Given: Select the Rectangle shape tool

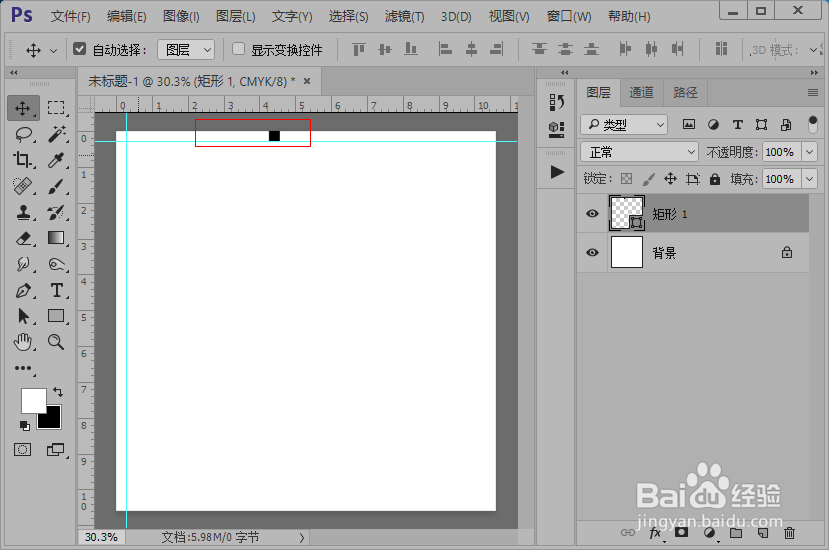Looking at the screenshot, I should click(x=56, y=316).
